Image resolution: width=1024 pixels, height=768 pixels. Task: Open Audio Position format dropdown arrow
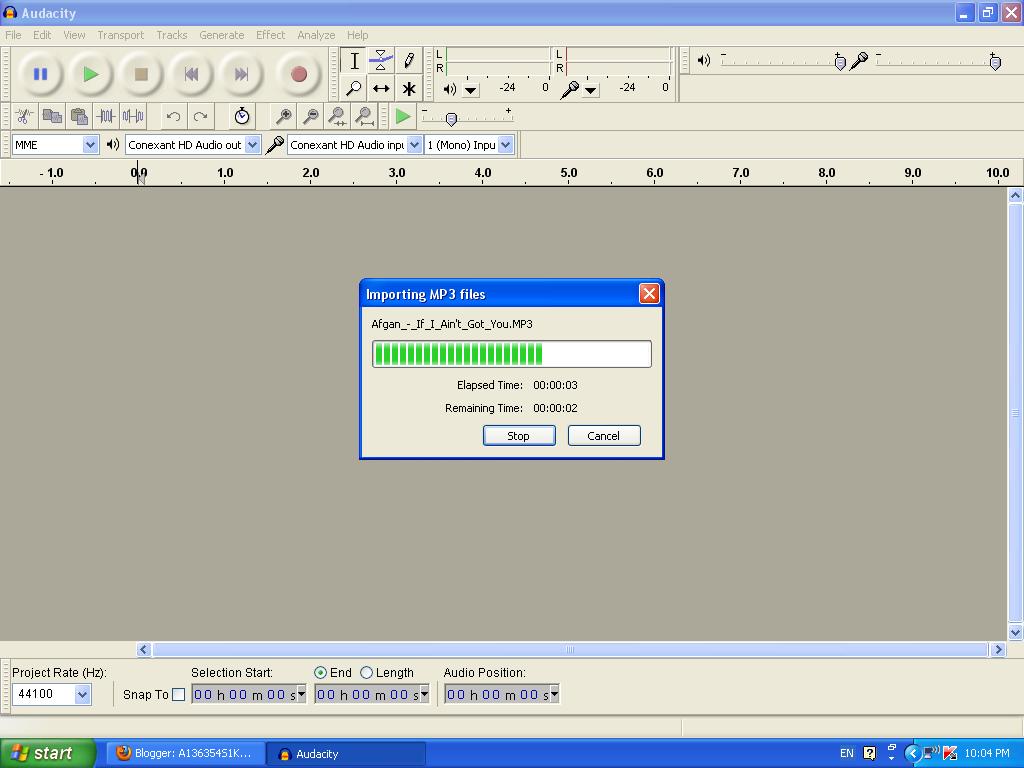click(x=554, y=694)
